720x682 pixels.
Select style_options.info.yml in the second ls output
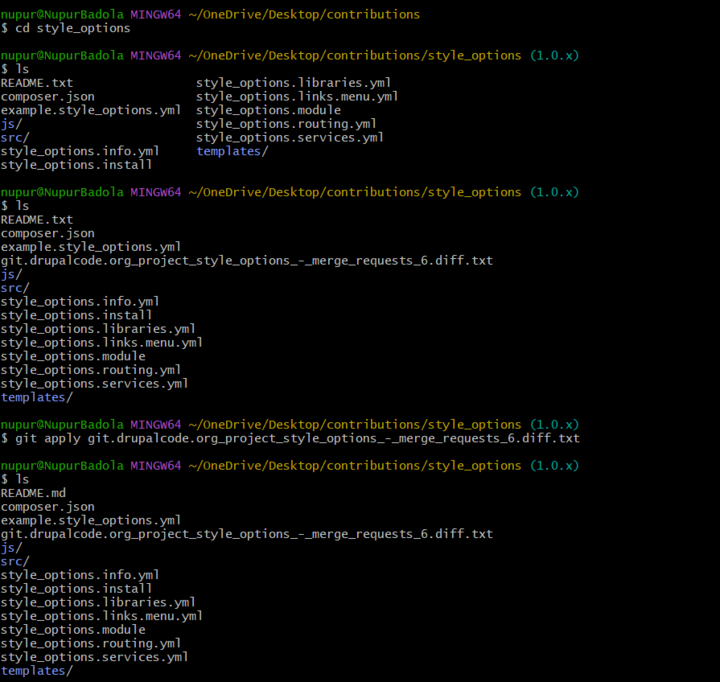(x=80, y=301)
